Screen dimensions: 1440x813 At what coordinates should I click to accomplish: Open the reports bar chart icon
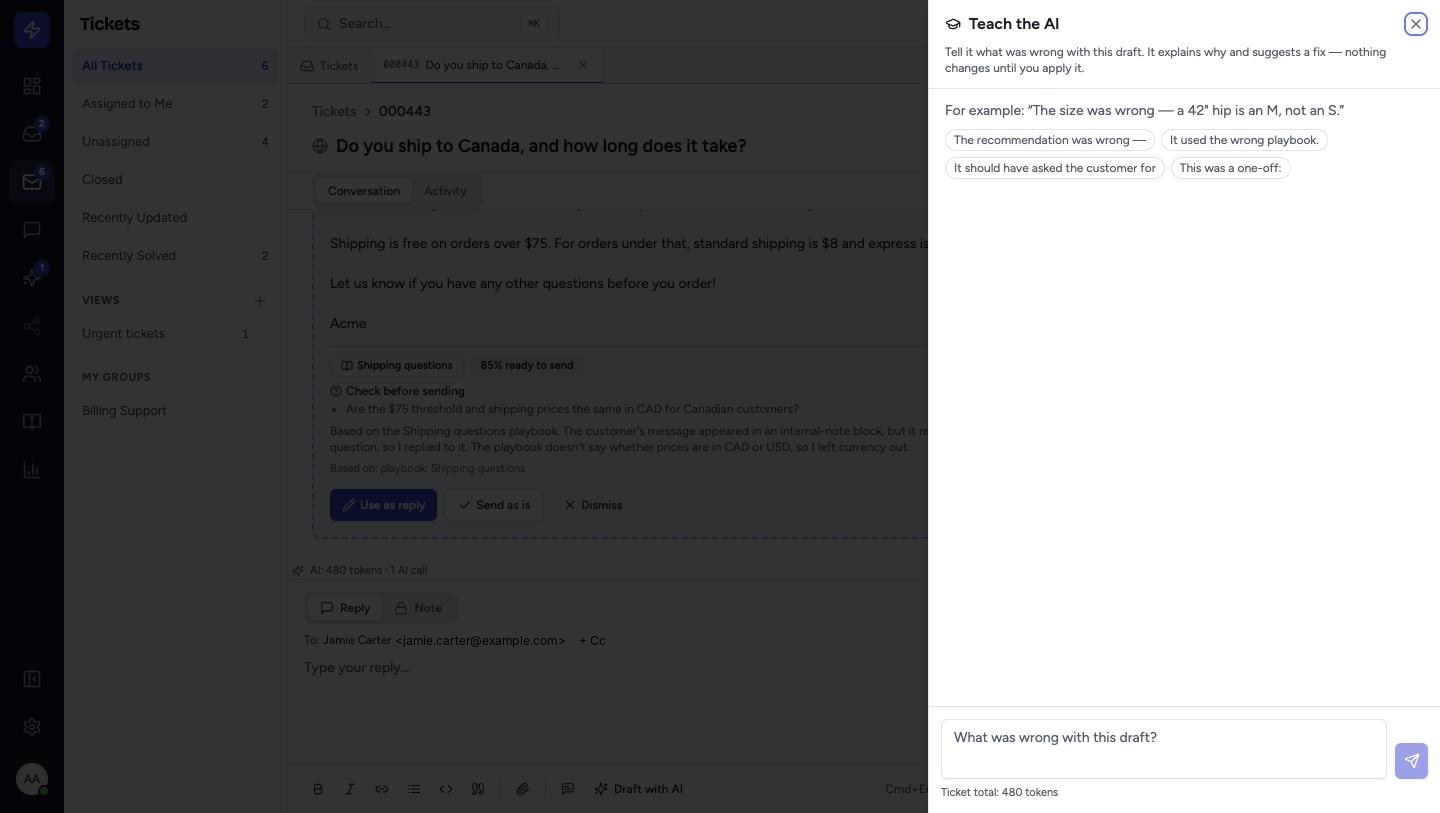coord(32,470)
